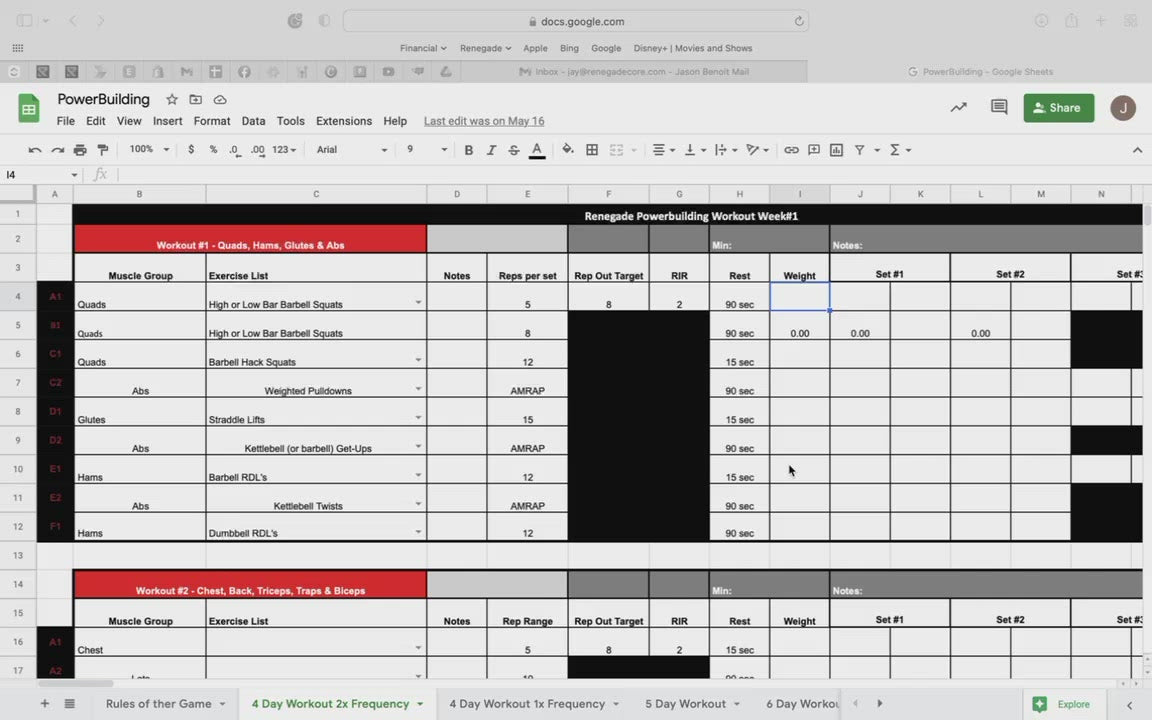
Task: Open the Extensions menu
Action: tap(343, 121)
